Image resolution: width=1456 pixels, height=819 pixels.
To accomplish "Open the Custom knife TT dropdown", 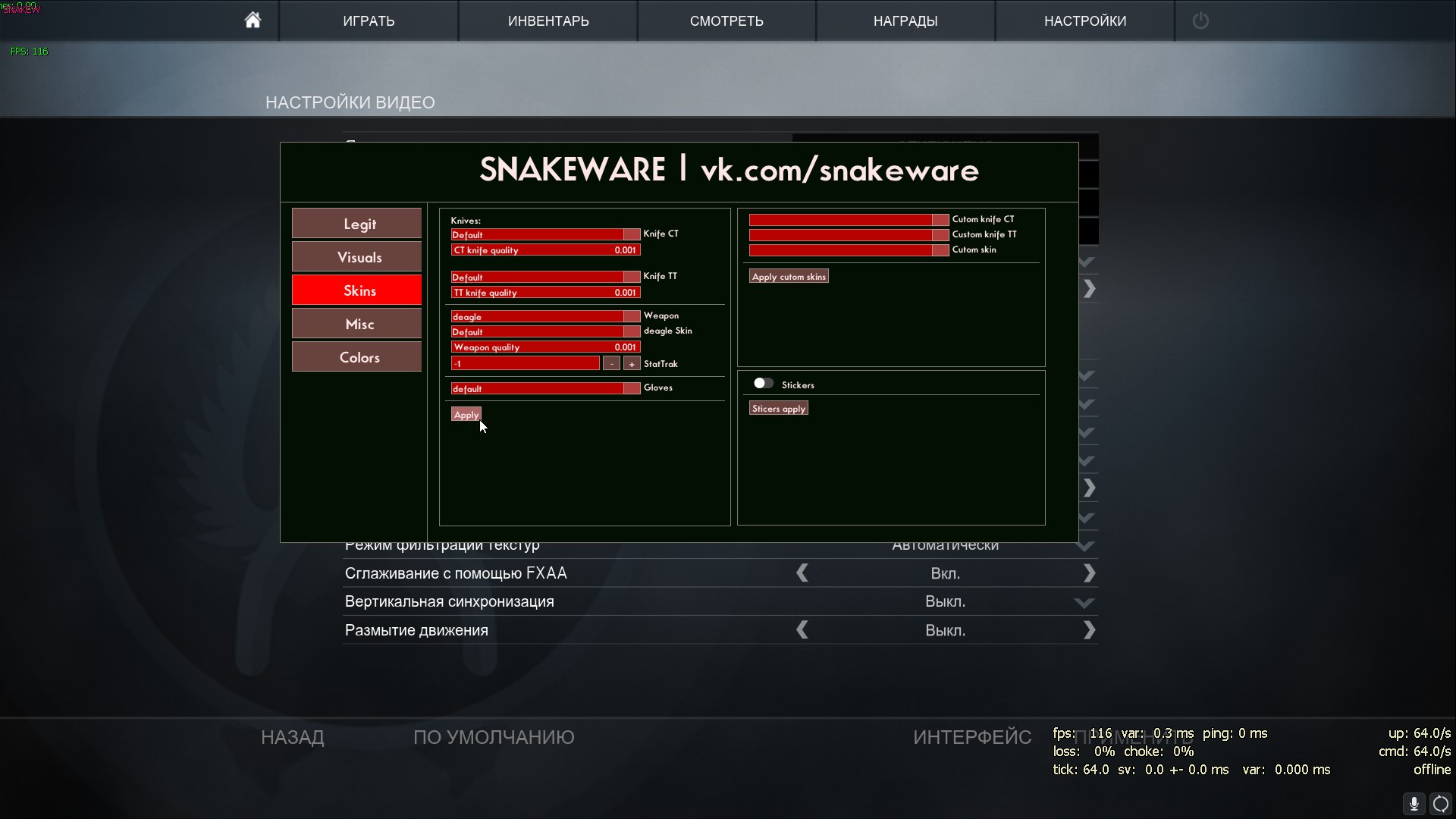I will tap(849, 235).
